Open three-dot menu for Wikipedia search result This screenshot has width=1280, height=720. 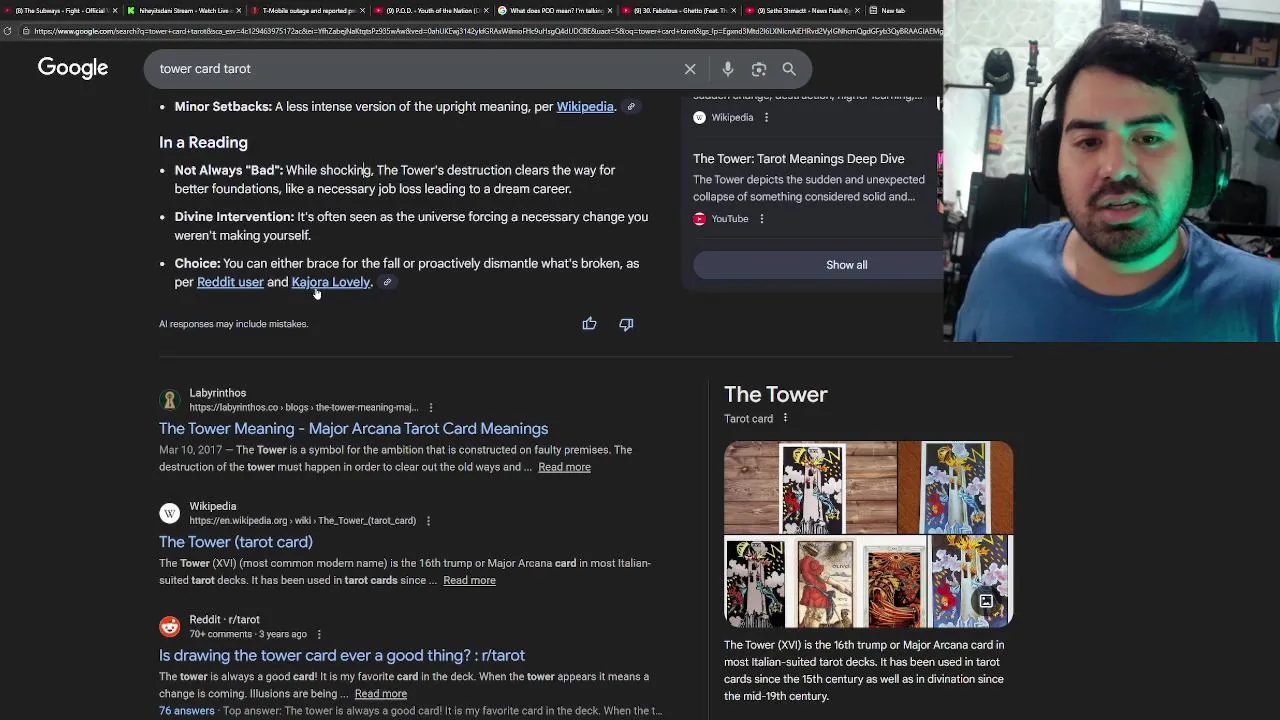coord(428,521)
